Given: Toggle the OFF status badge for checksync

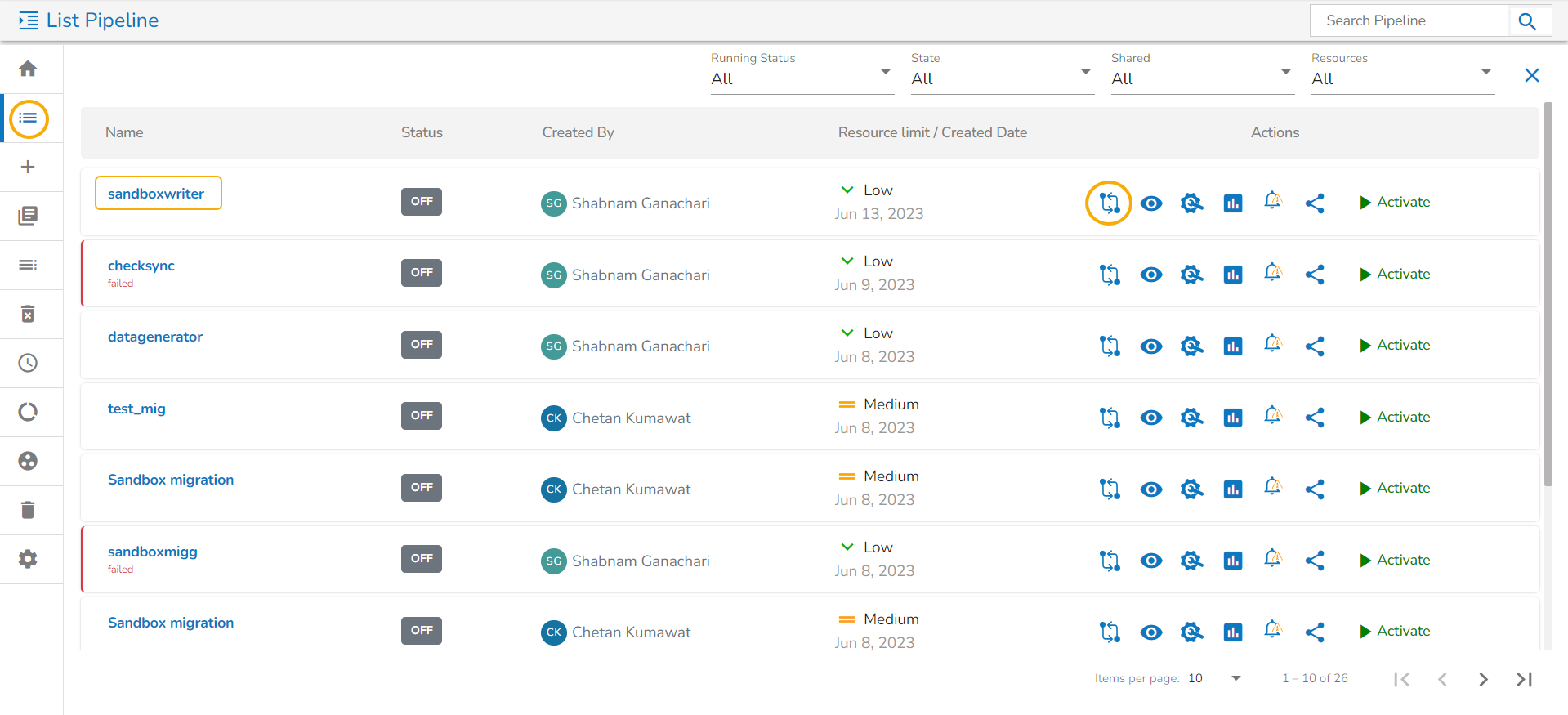Looking at the screenshot, I should click(x=422, y=273).
